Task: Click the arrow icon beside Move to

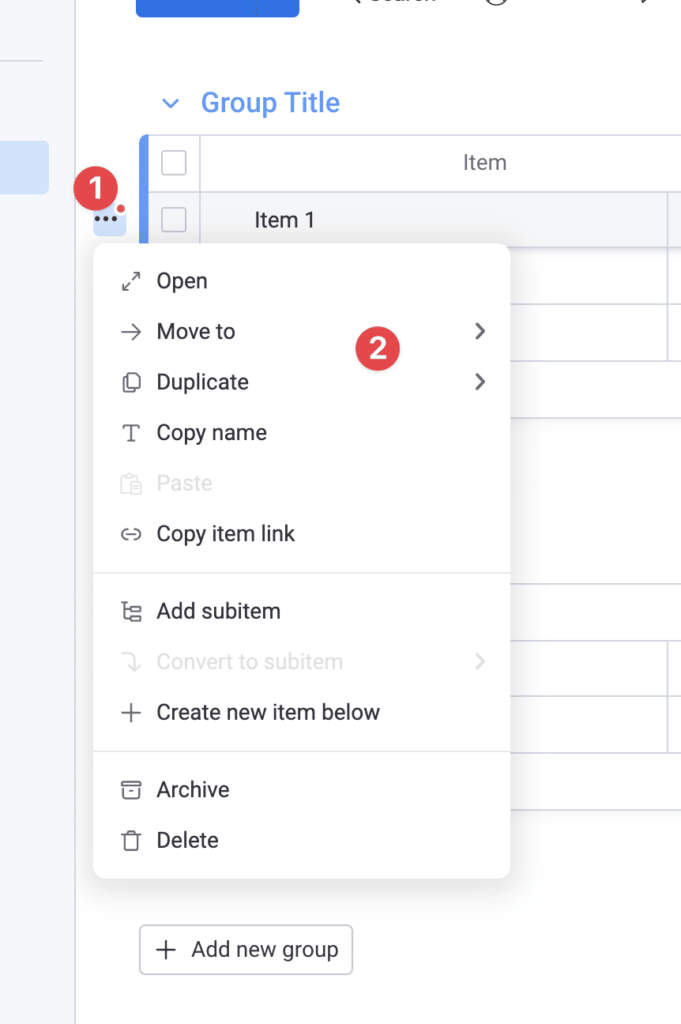Action: tap(131, 332)
